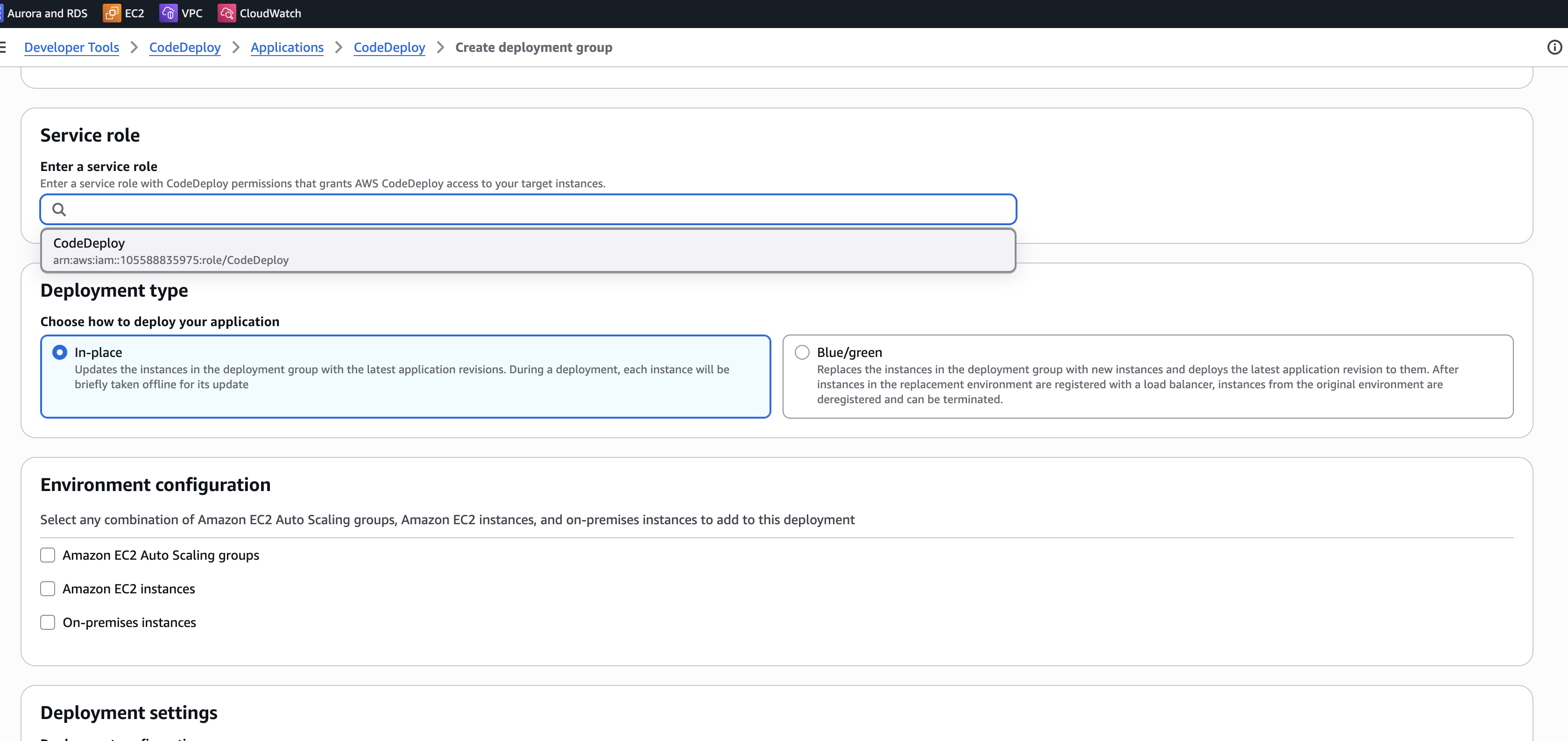
Task: Click the role ARN text in suggestion
Action: [170, 260]
